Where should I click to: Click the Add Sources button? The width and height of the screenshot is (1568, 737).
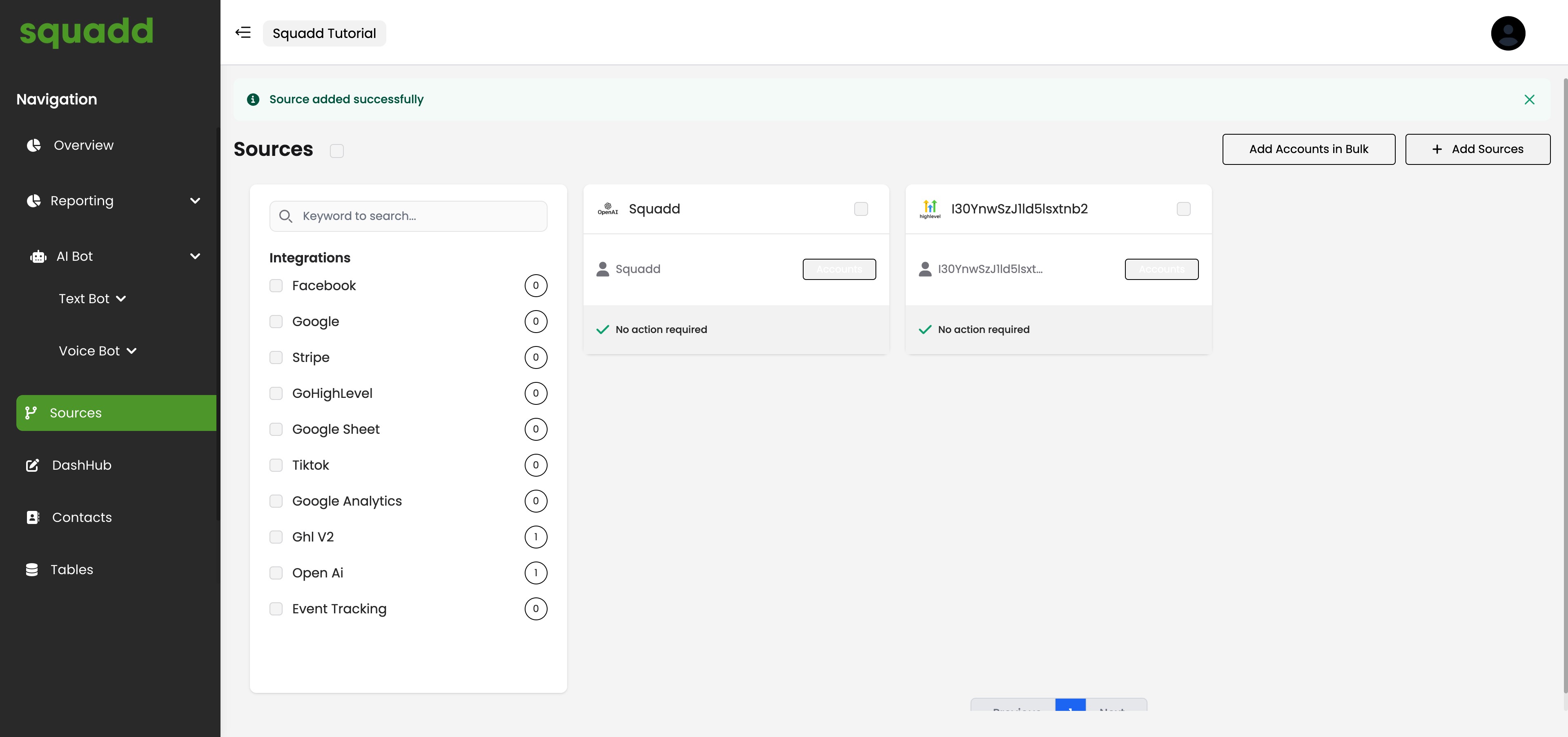coord(1477,149)
